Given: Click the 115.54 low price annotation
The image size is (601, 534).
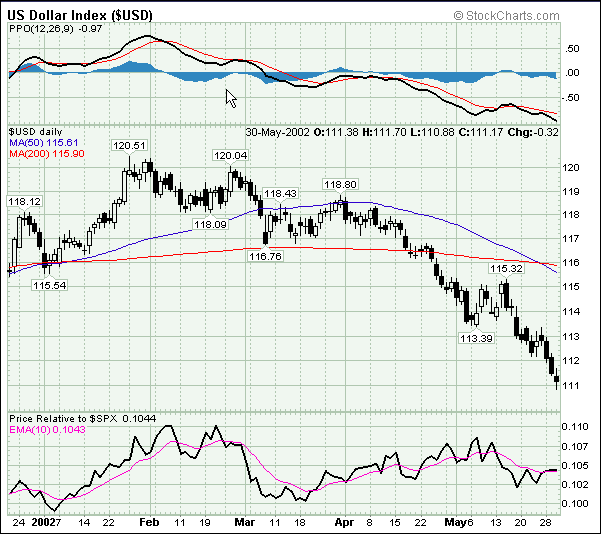Looking at the screenshot, I should pos(49,286).
